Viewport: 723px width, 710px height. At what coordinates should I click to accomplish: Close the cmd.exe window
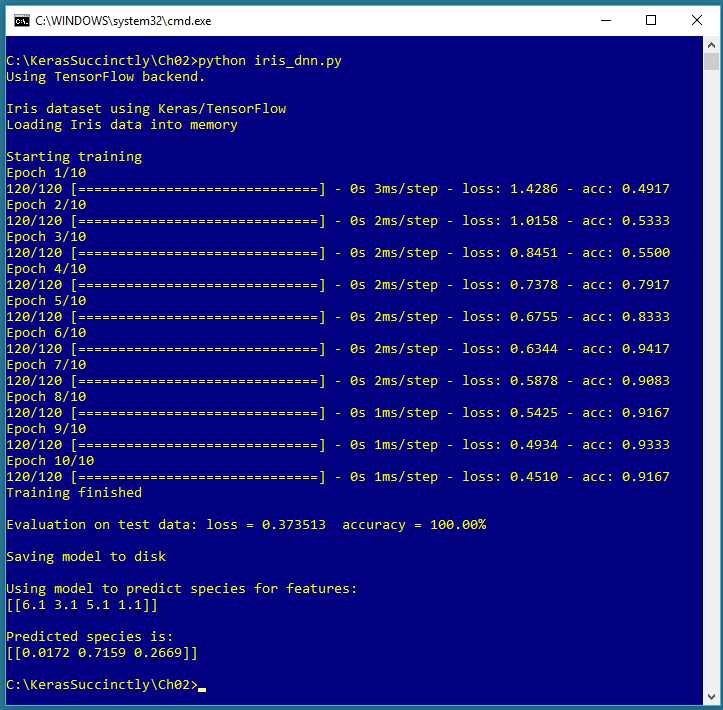(x=697, y=20)
